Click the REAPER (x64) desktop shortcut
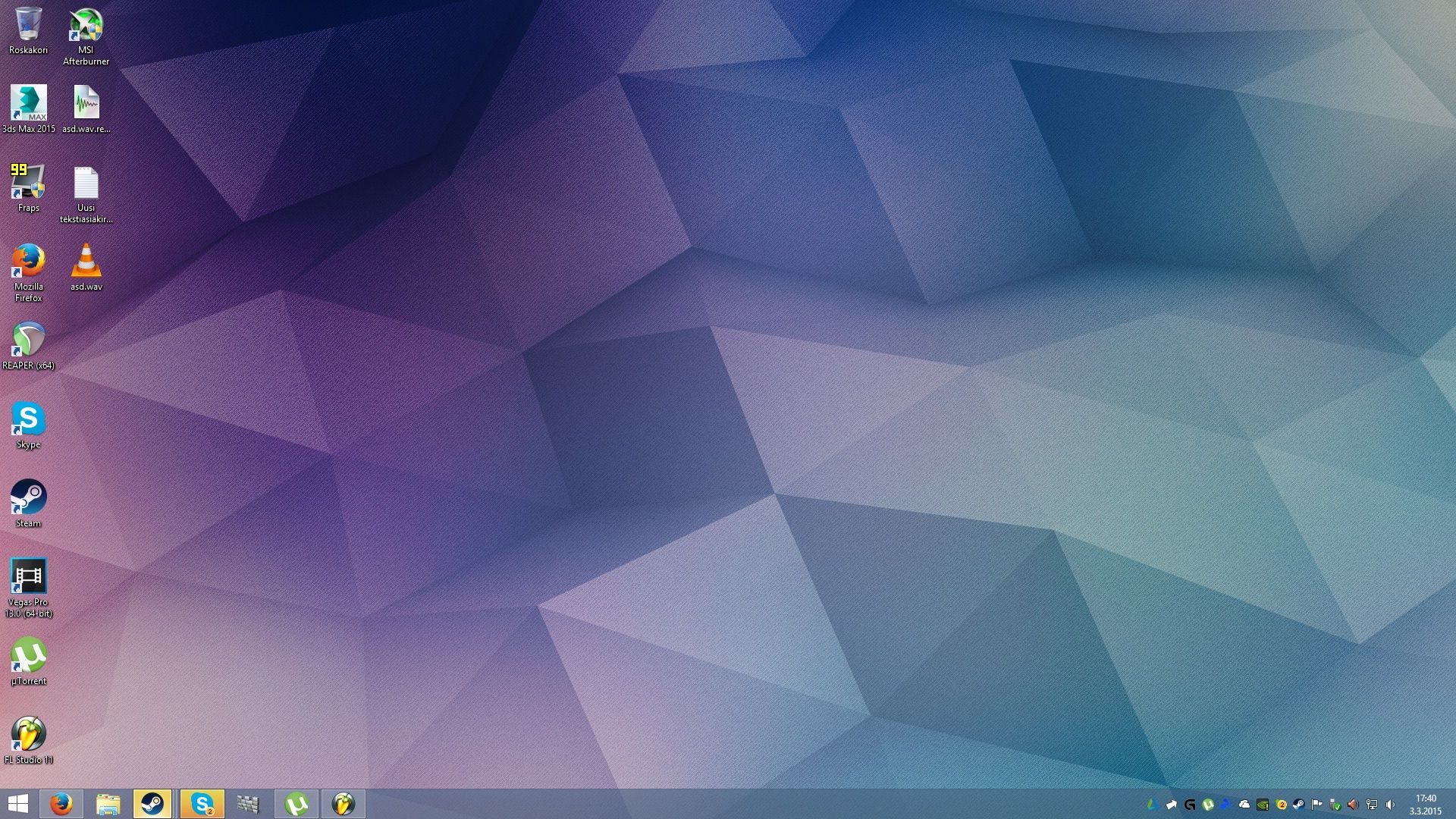This screenshot has height=819, width=1456. click(28, 340)
